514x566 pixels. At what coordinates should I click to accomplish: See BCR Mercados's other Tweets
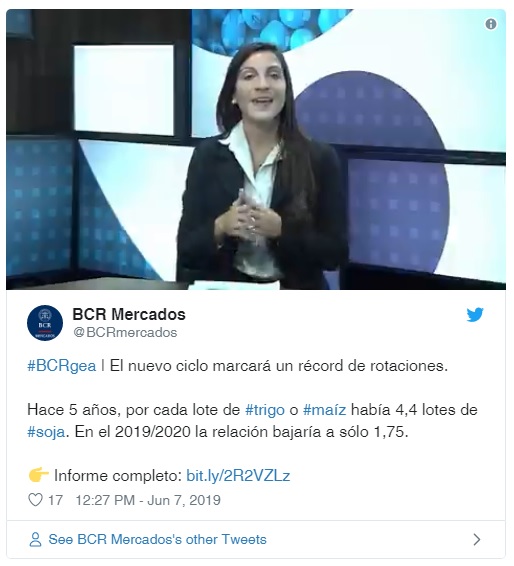coord(157,539)
